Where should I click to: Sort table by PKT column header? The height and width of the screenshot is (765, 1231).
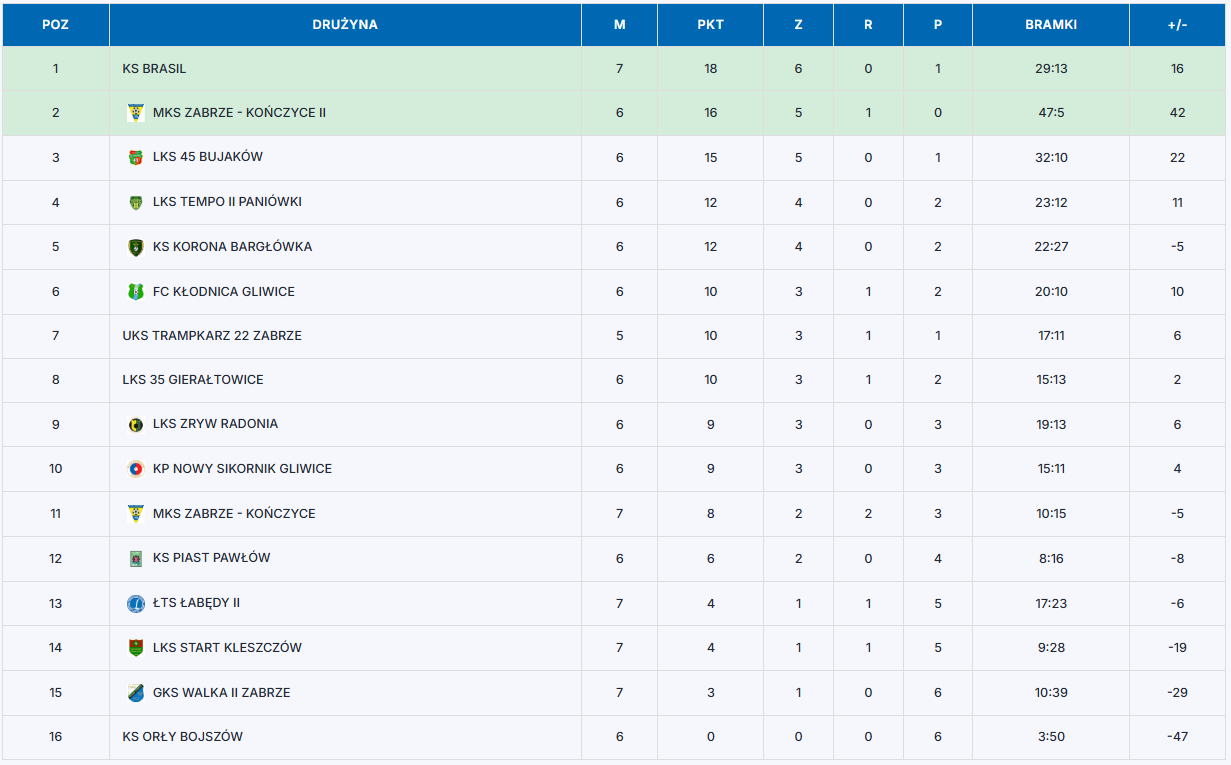[710, 25]
